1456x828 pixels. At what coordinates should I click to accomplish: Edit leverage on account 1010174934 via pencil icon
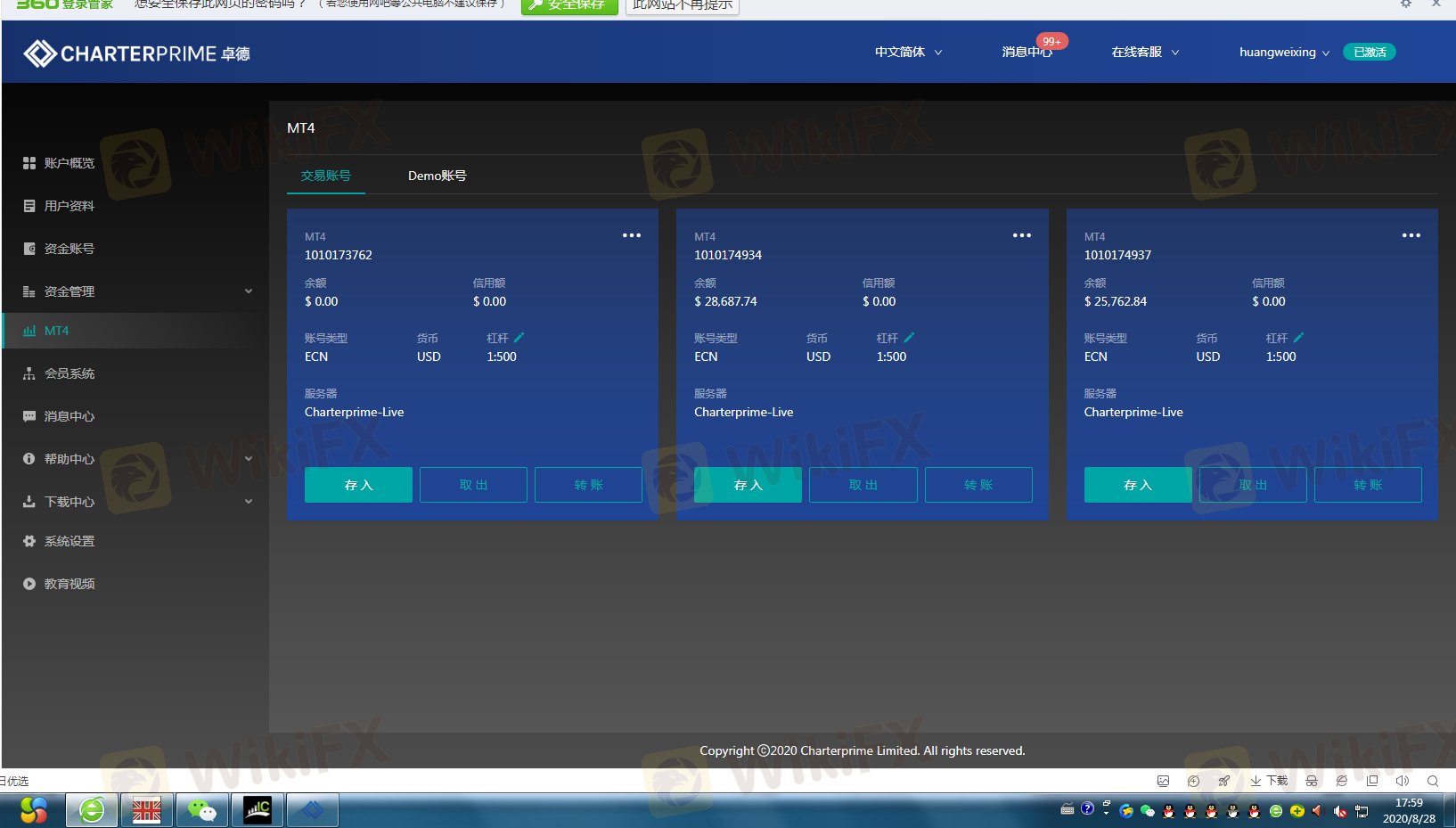909,338
